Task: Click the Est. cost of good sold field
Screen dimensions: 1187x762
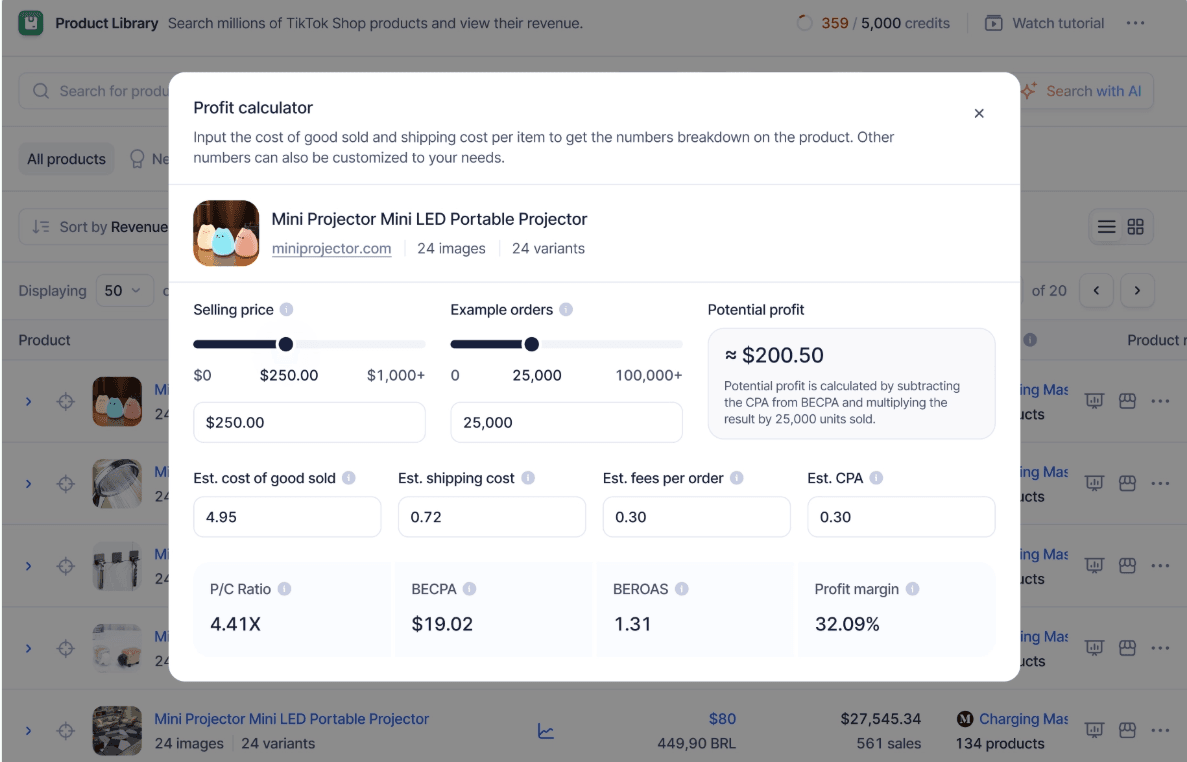Action: pyautogui.click(x=287, y=517)
